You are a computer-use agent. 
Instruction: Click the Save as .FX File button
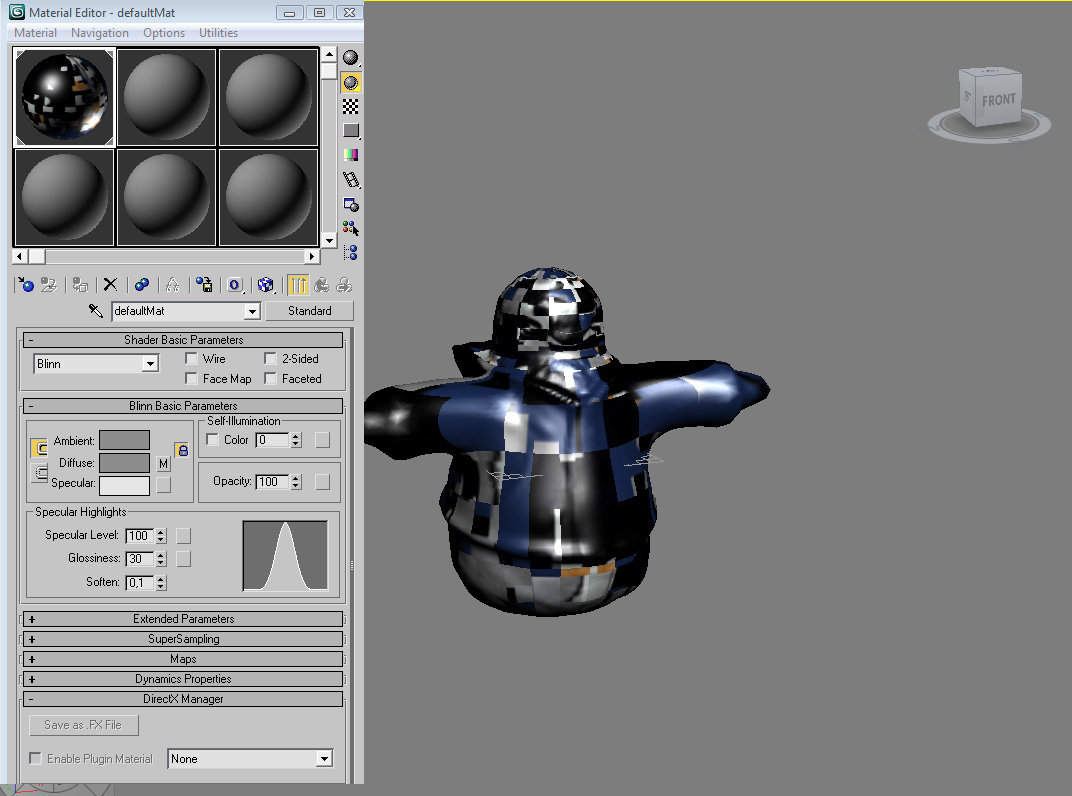pos(83,724)
